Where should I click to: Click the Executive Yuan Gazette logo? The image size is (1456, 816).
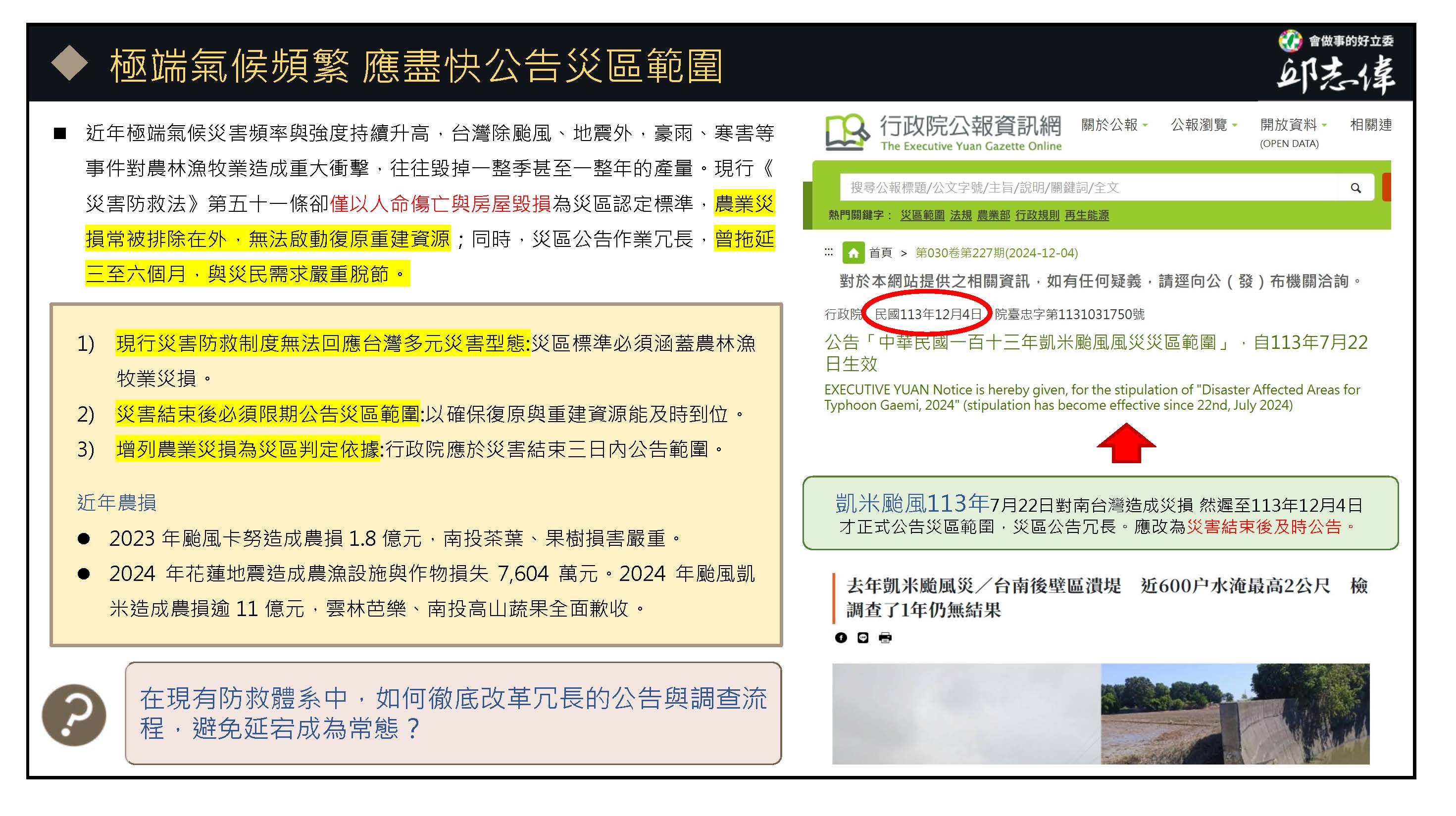click(x=846, y=132)
